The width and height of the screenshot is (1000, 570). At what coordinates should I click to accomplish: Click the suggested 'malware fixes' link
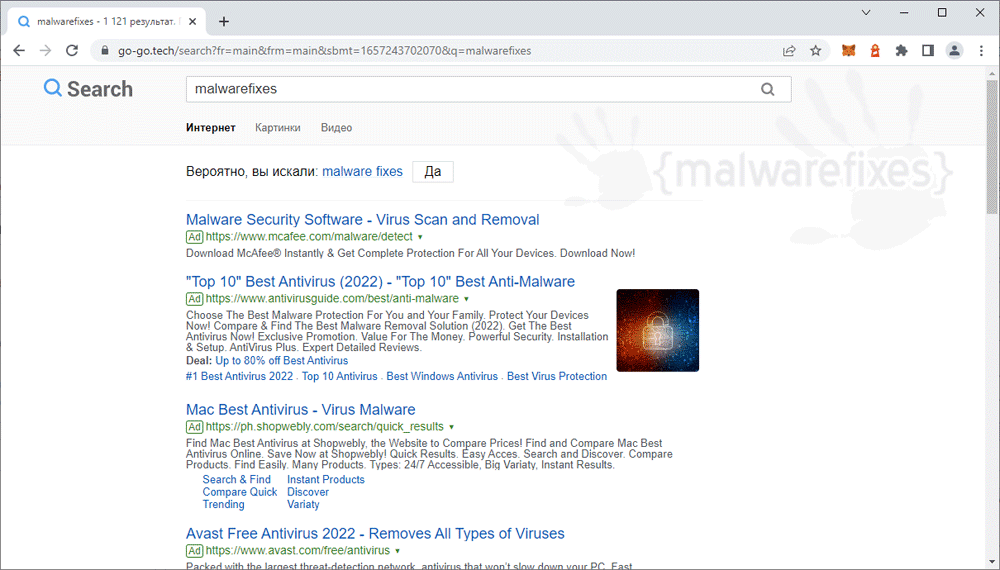[x=362, y=172]
